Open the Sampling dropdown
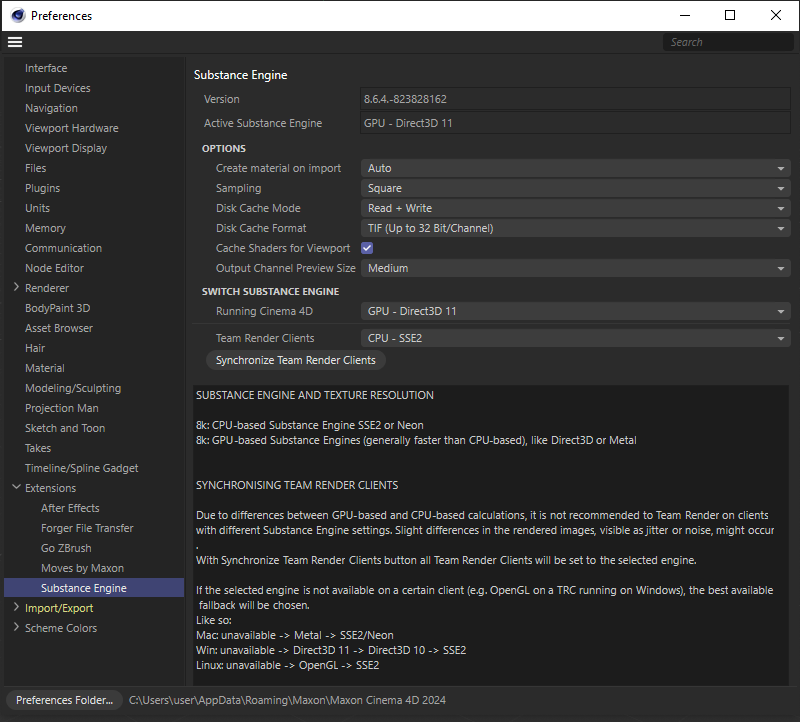Screen dimensions: 800x722 [x=576, y=188]
